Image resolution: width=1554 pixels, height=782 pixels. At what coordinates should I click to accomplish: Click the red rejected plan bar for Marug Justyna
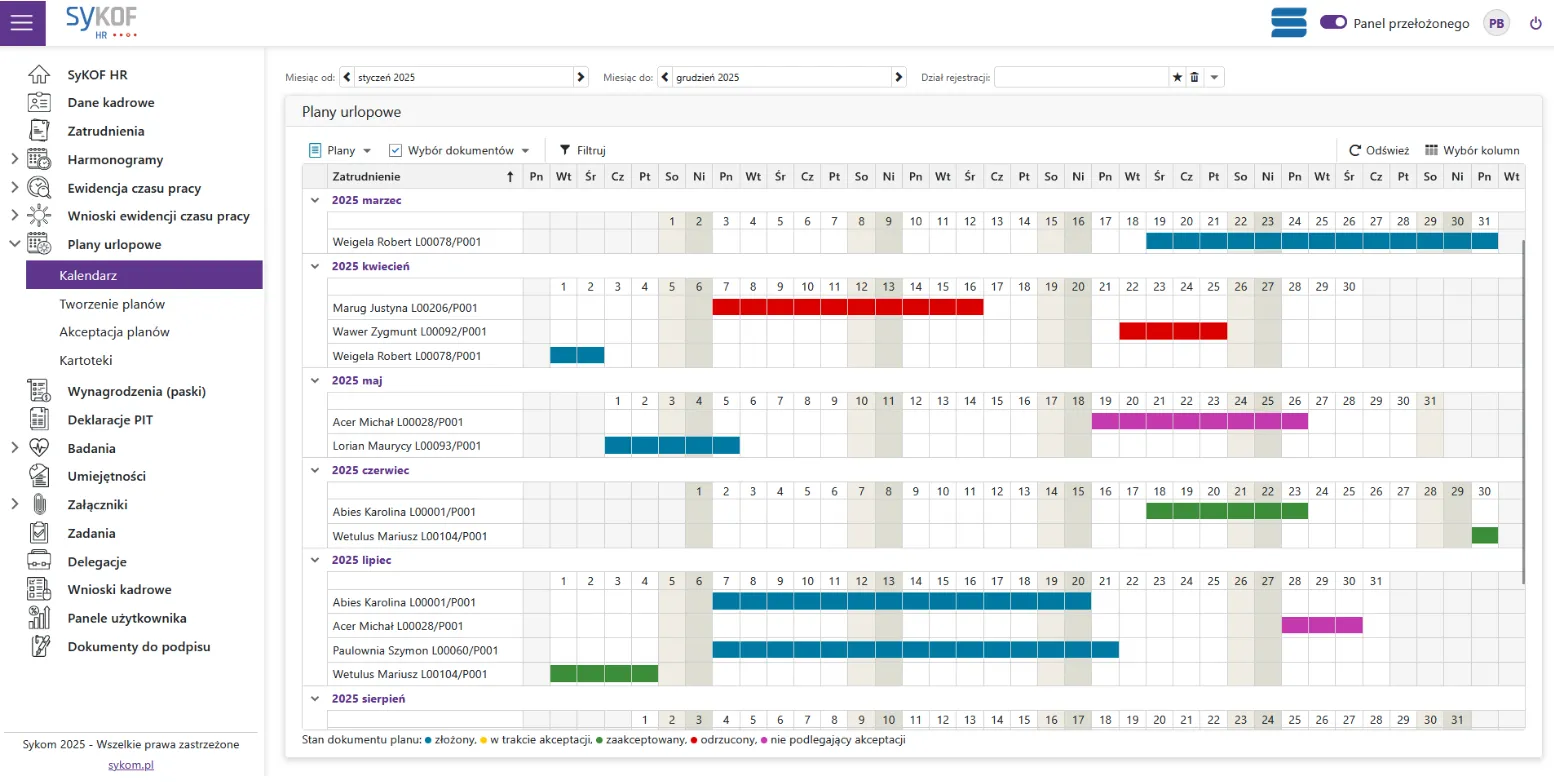(x=847, y=307)
